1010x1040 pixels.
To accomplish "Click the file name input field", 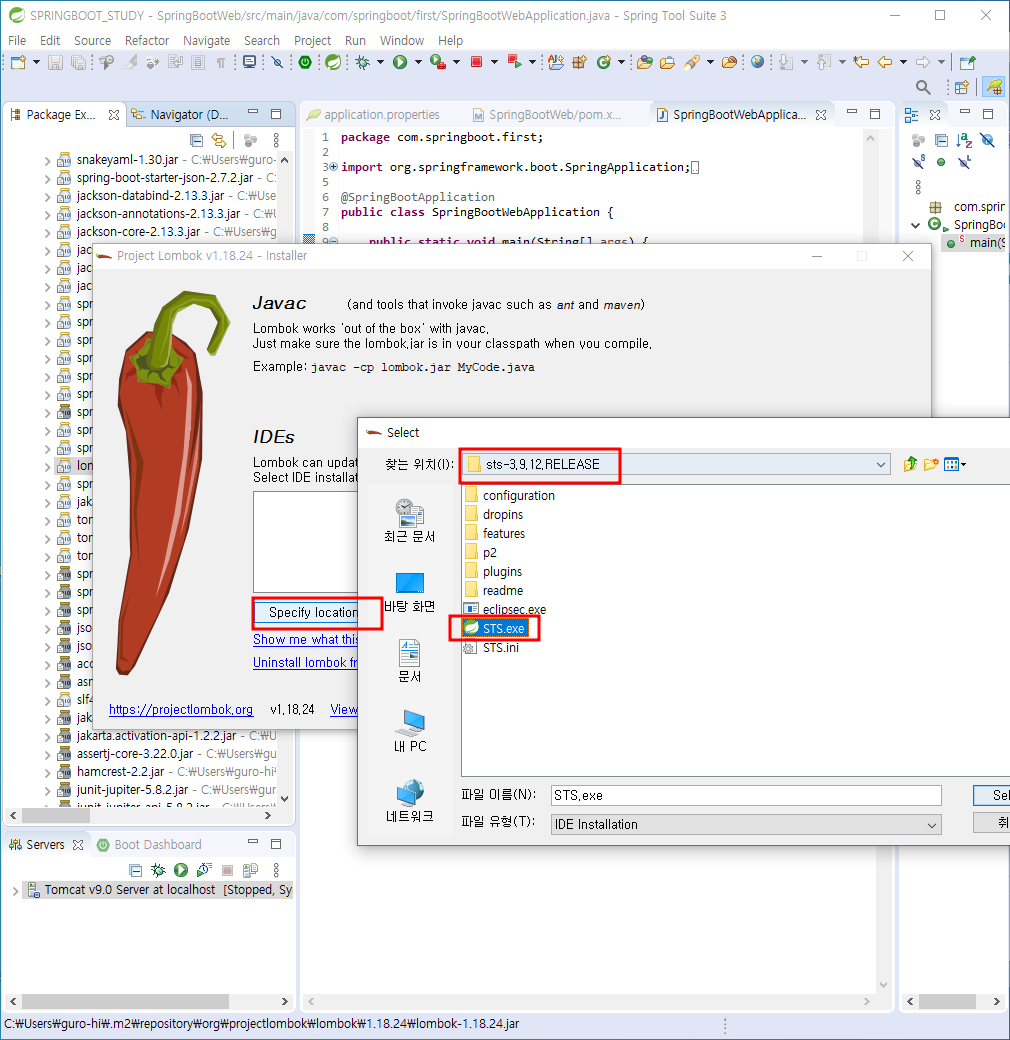I will pos(746,795).
